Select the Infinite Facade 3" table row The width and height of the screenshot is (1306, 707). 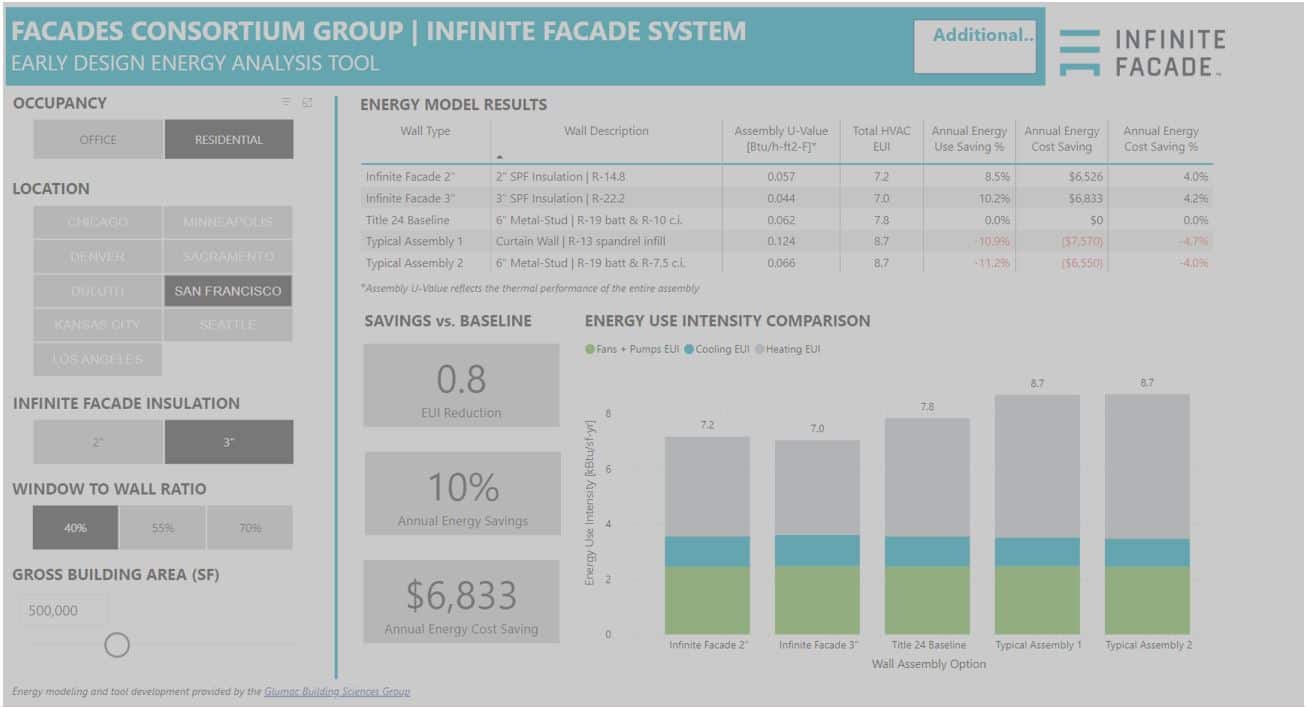click(787, 198)
